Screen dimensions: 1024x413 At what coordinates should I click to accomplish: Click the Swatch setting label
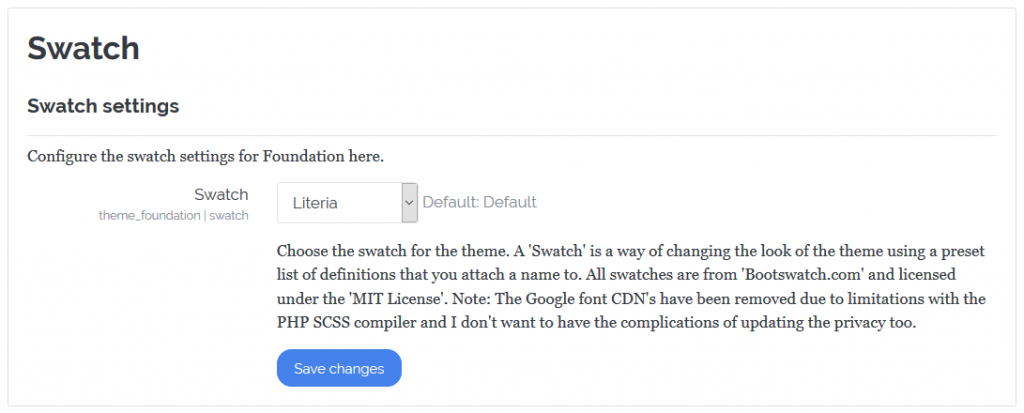pyautogui.click(x=221, y=194)
